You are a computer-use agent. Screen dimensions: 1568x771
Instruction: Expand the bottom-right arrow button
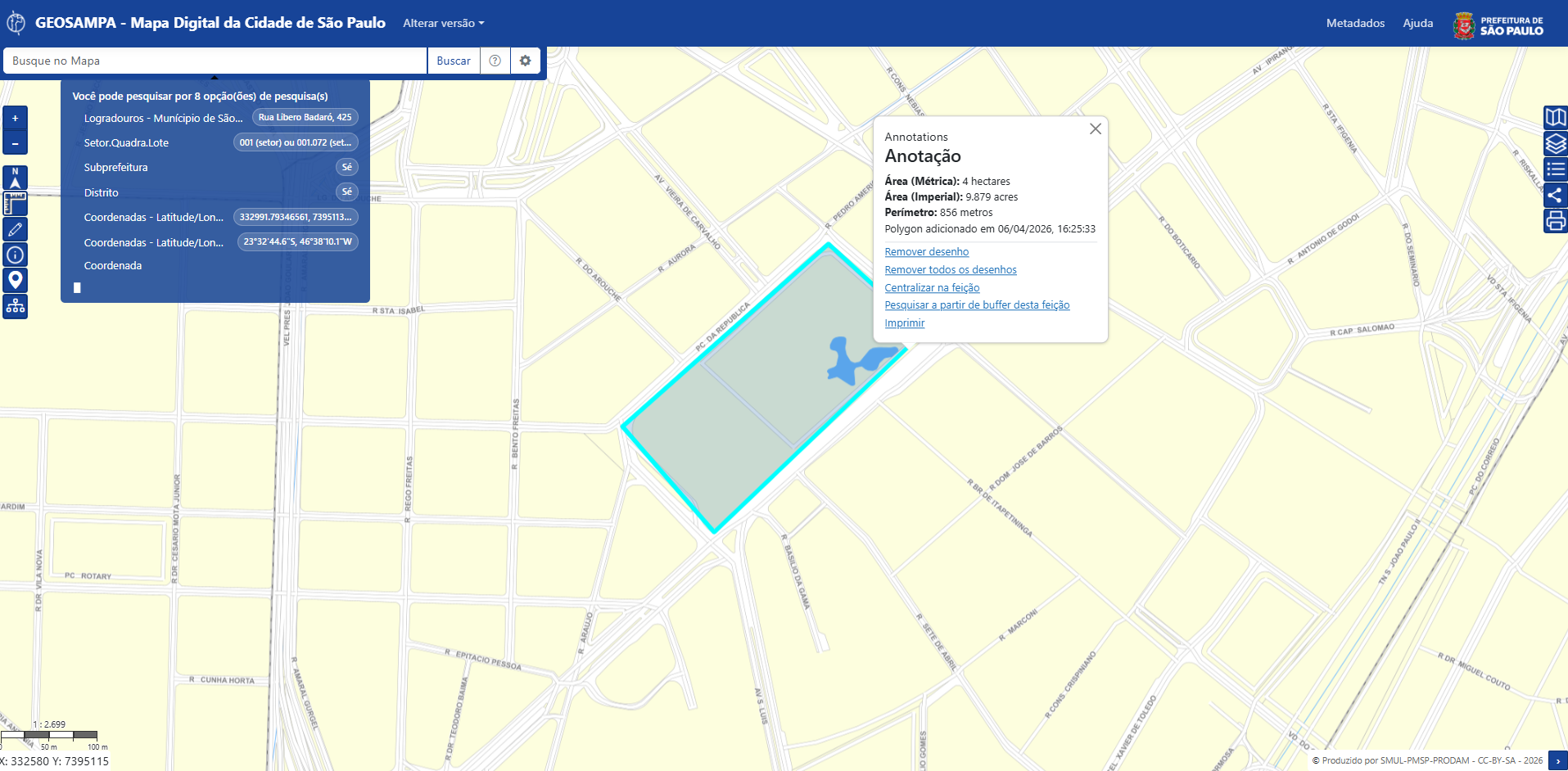coord(1557,760)
